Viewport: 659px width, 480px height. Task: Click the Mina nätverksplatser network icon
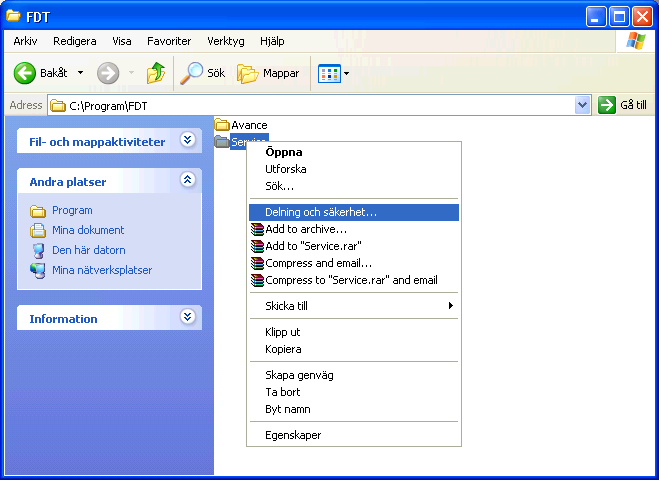pos(38,270)
